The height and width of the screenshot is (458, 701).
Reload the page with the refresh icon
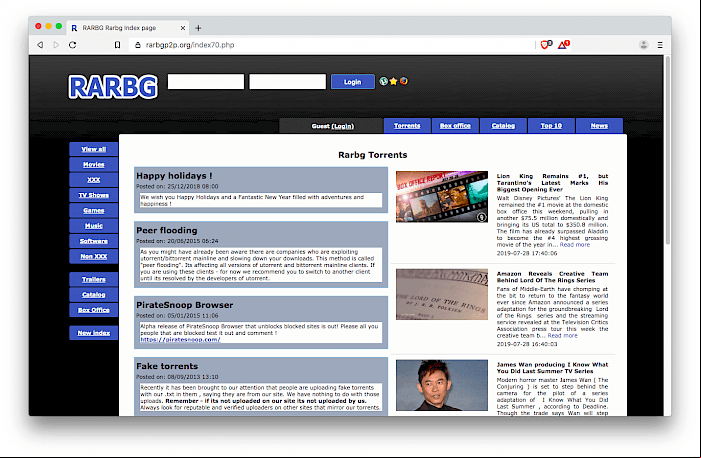[x=72, y=45]
